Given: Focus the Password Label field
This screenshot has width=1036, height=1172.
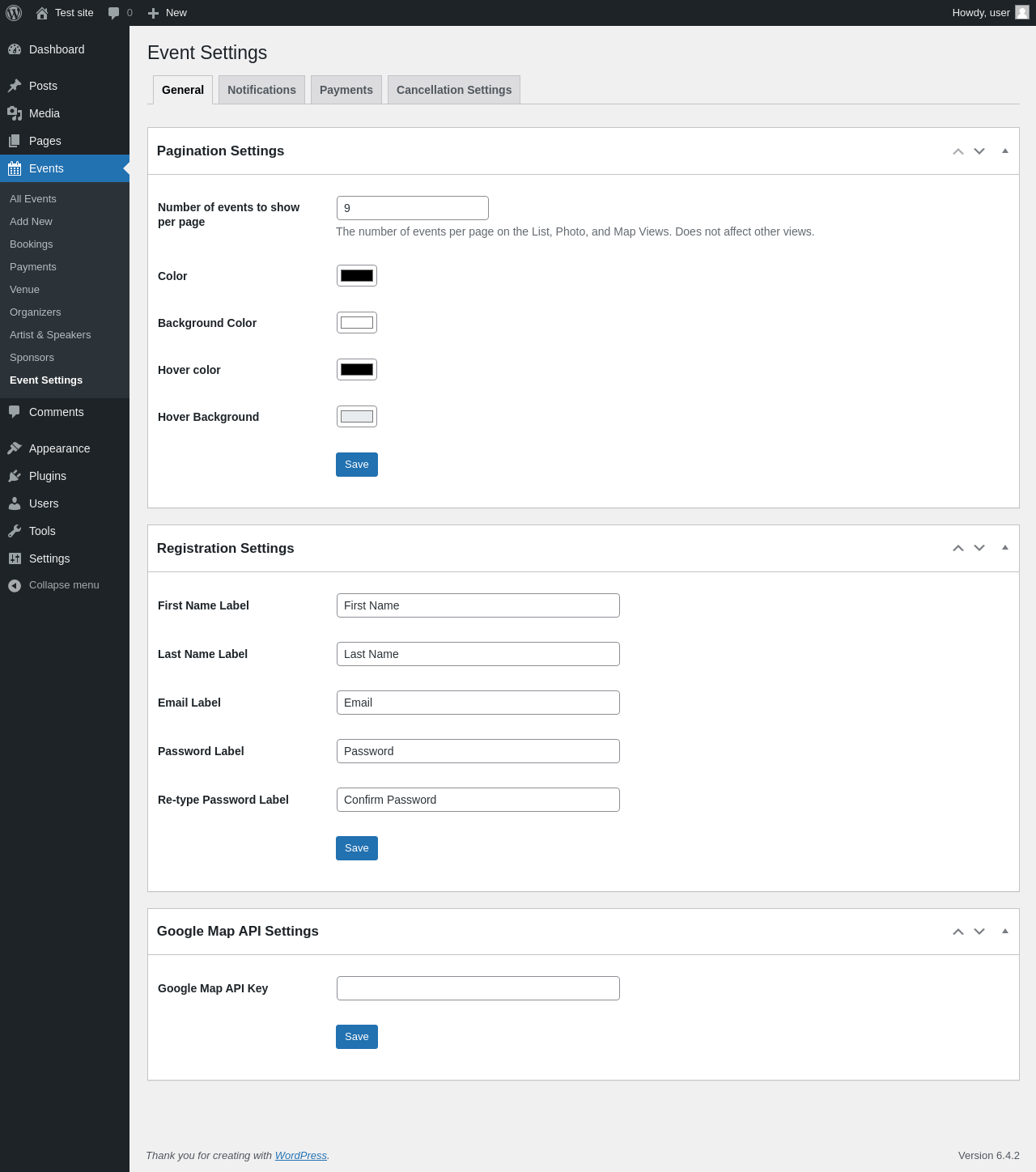Looking at the screenshot, I should point(478,751).
